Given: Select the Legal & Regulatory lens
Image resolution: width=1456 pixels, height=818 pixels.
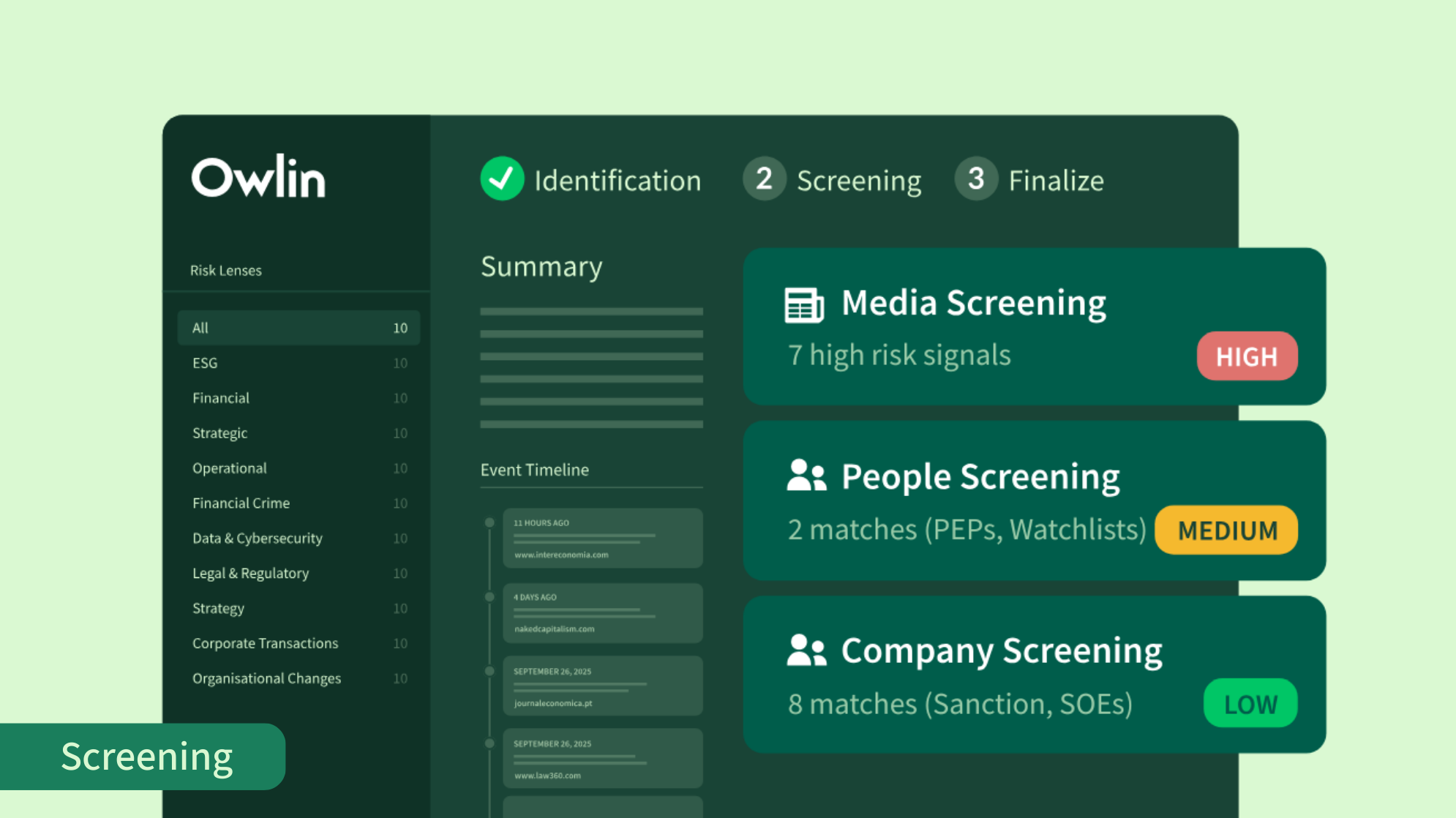Looking at the screenshot, I should point(250,574).
